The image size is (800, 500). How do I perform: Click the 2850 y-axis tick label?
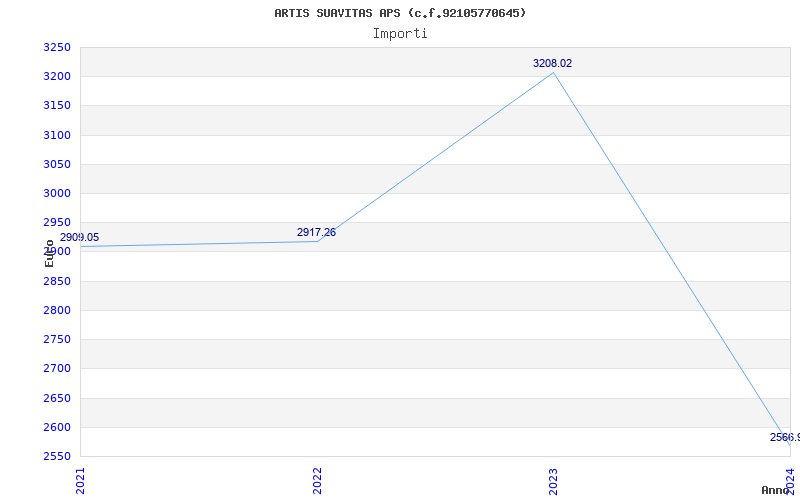56,281
